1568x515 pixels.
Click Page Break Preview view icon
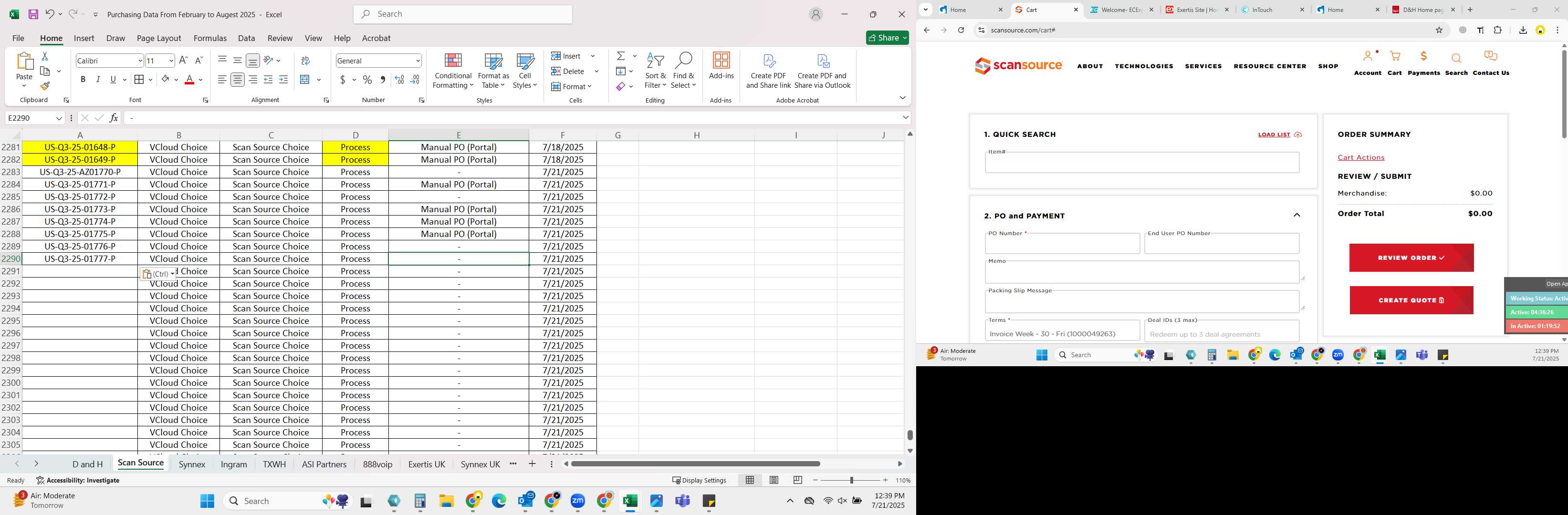pos(797,480)
